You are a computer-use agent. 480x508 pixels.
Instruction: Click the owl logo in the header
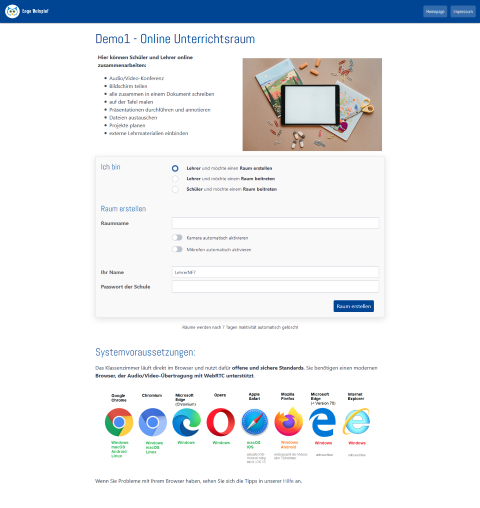[12, 11]
